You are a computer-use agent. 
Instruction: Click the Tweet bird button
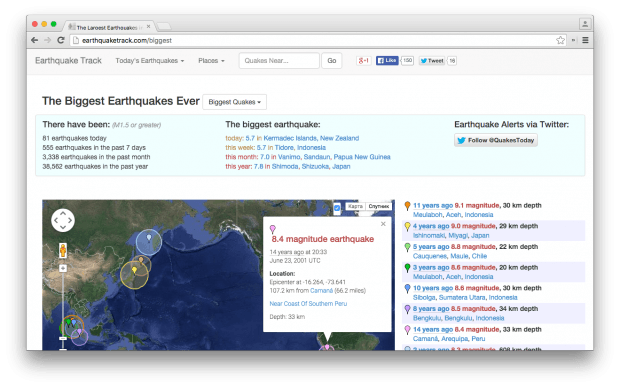(432, 61)
